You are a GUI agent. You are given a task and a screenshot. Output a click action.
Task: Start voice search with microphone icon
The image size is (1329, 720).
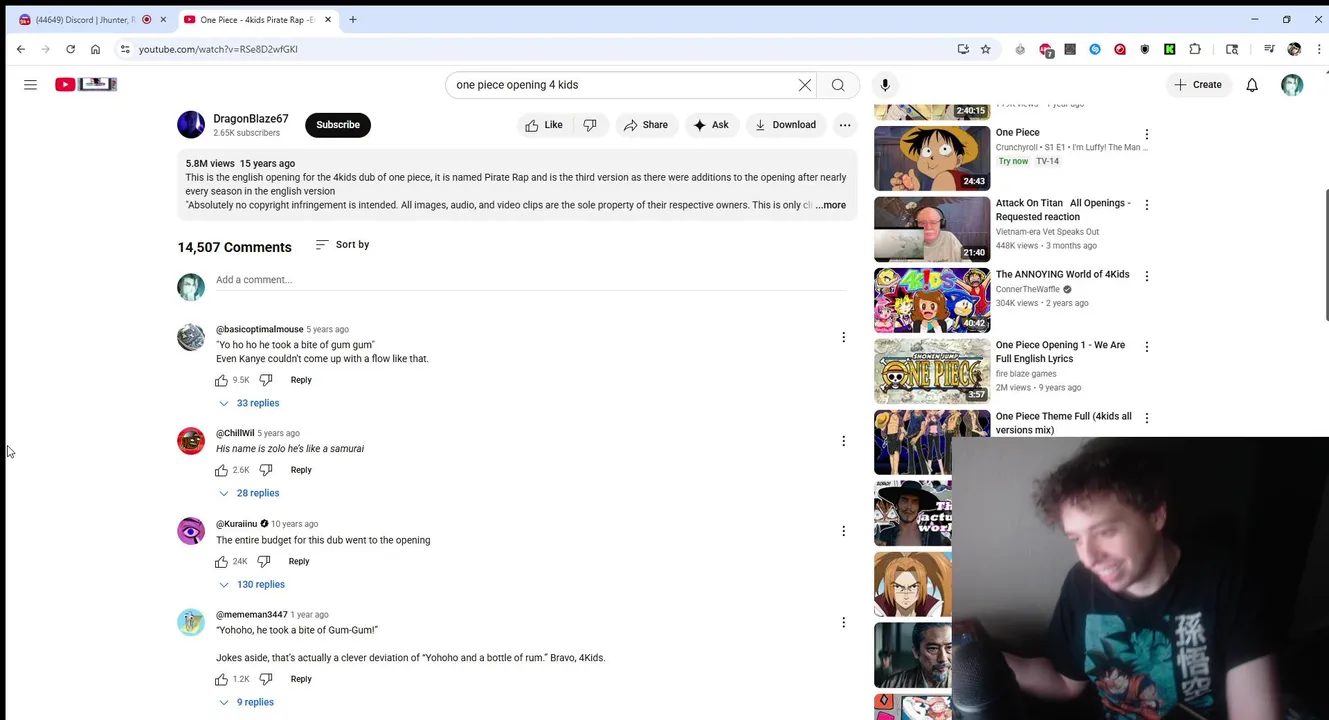point(885,85)
